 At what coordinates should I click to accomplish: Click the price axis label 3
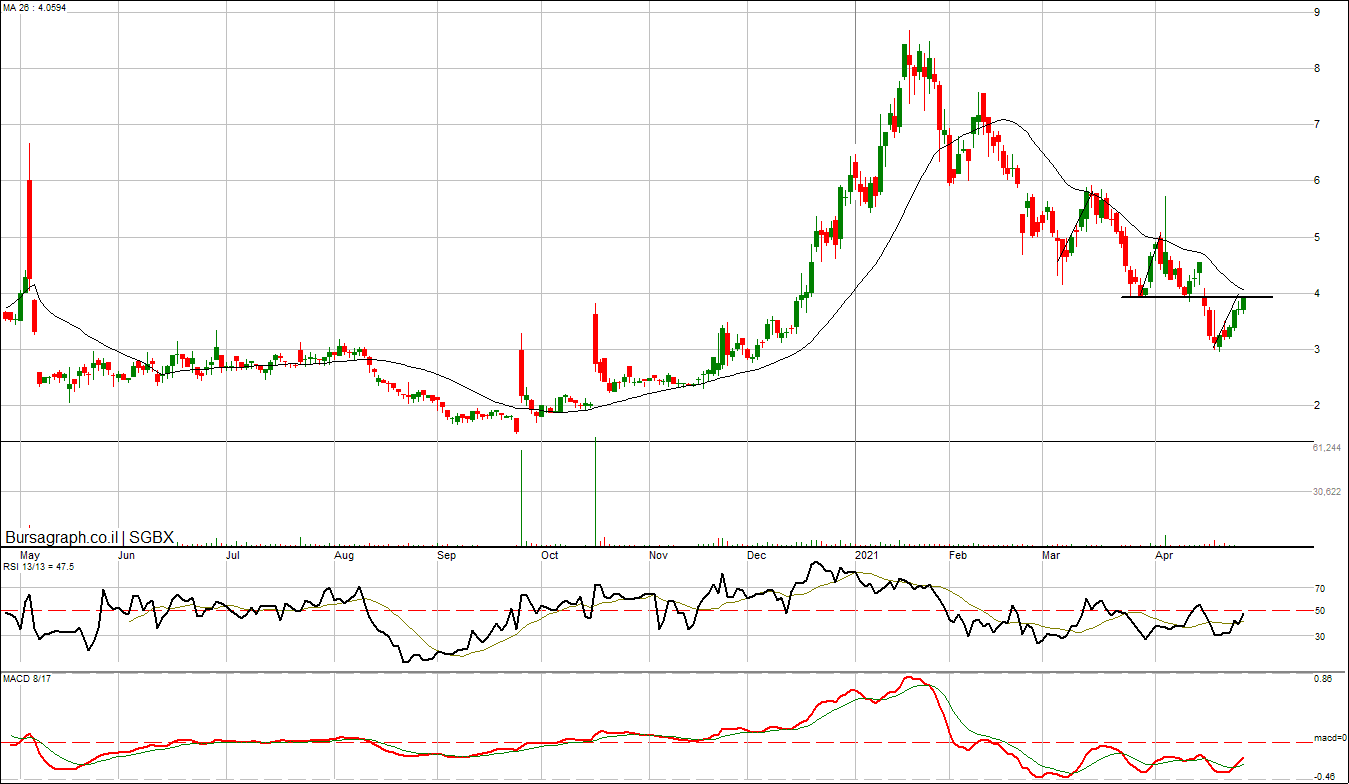tap(1318, 349)
